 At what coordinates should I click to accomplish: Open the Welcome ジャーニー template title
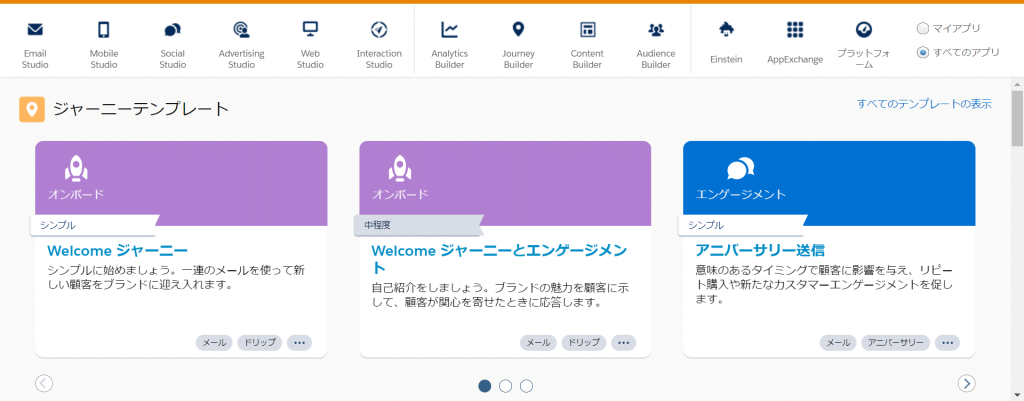(118, 250)
